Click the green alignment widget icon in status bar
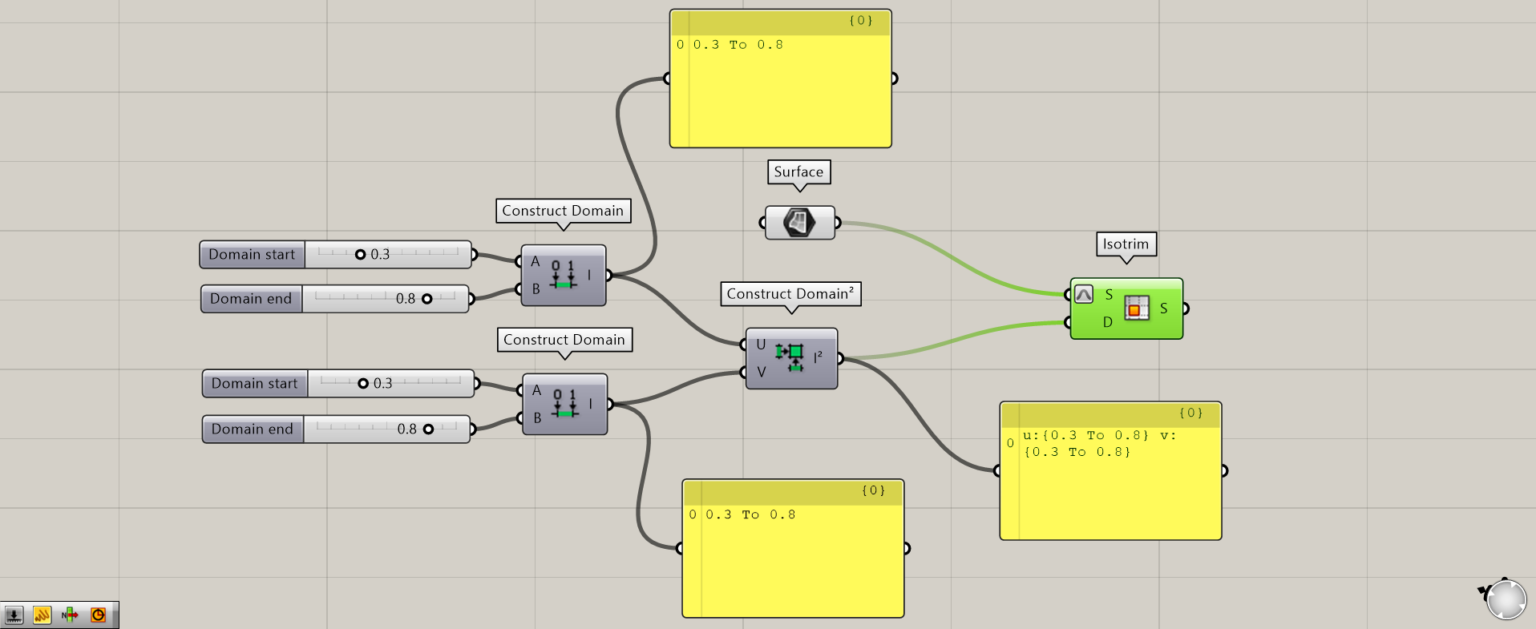Viewport: 1536px width, 629px height. [x=70, y=614]
